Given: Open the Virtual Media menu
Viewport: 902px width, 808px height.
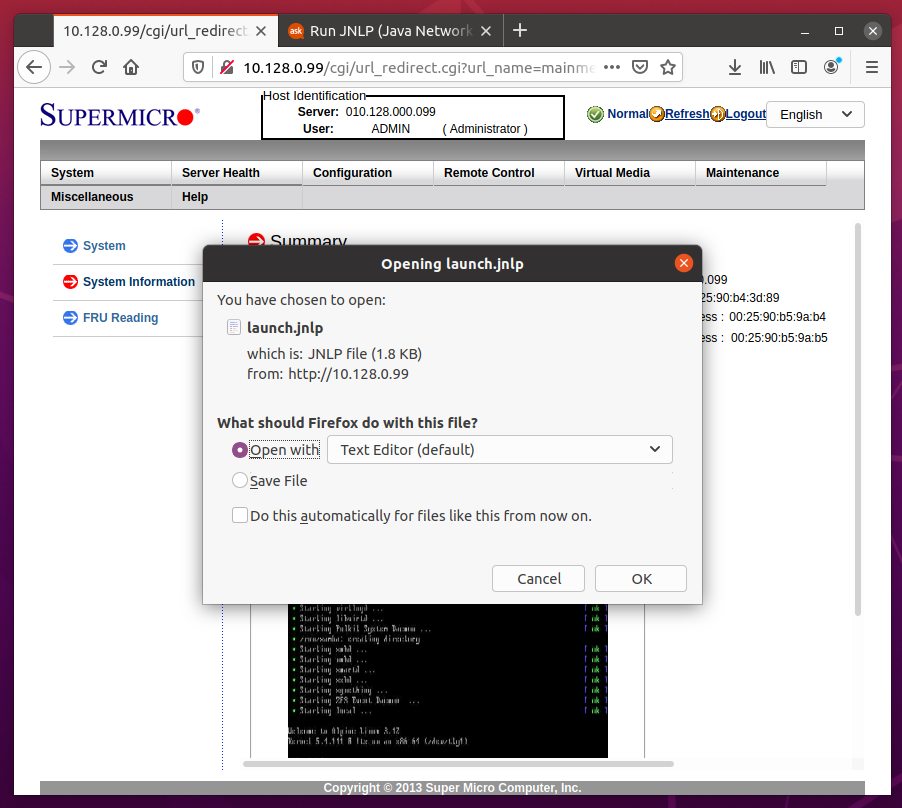Looking at the screenshot, I should tap(630, 173).
